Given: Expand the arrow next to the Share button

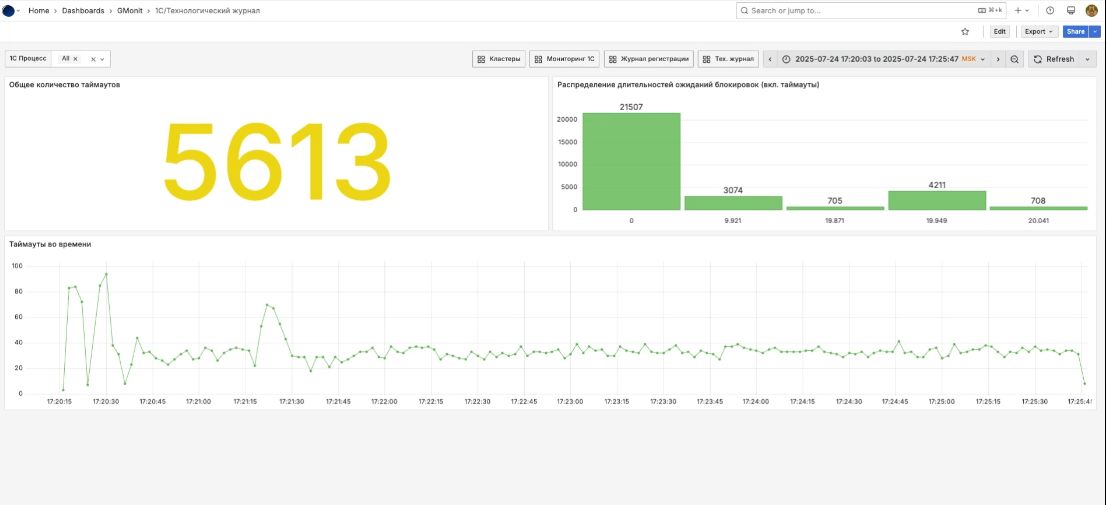Looking at the screenshot, I should (x=1094, y=31).
